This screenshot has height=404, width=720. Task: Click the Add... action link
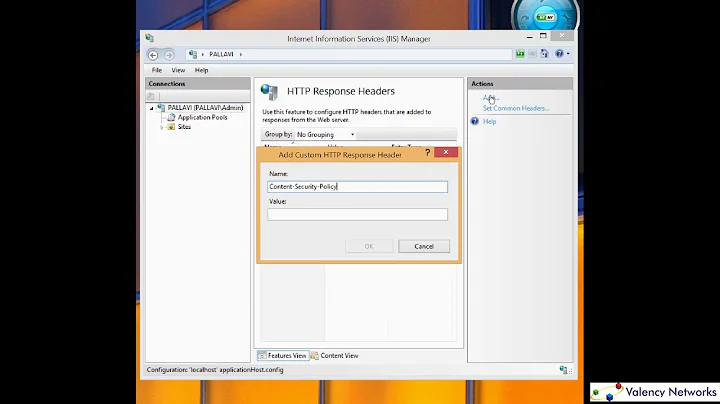pyautogui.click(x=490, y=98)
